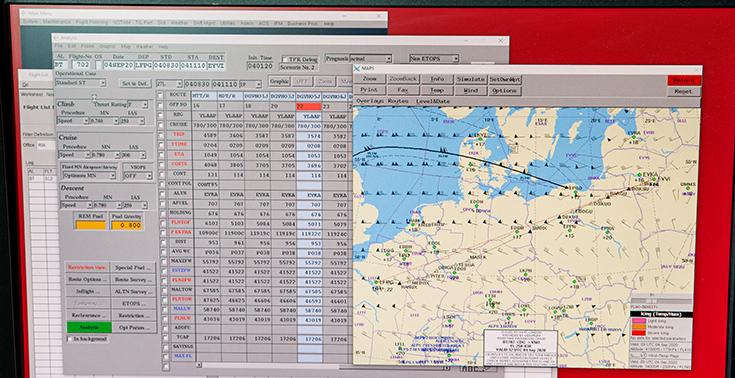Viewport: 735px width, 378px height.
Task: Open the Thrust Rating dropdown
Action: pyautogui.click(x=138, y=105)
